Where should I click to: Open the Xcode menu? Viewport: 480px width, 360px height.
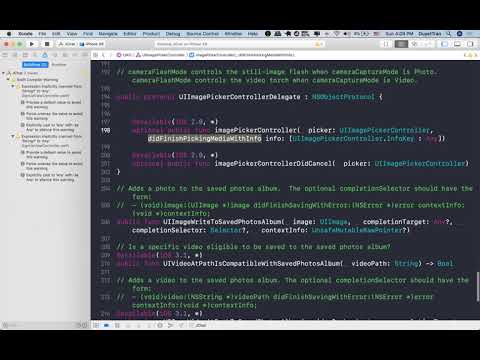coord(25,34)
